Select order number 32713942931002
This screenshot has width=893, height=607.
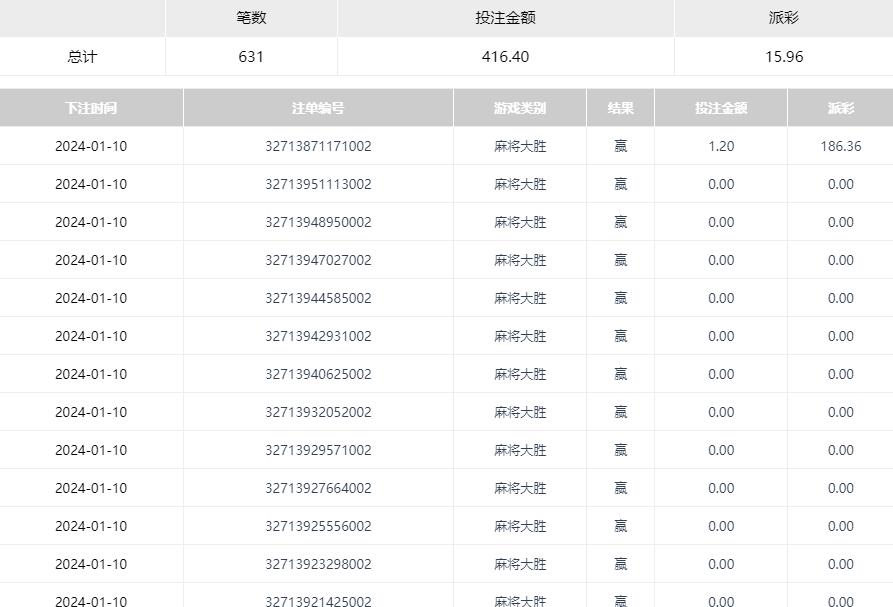coord(318,337)
